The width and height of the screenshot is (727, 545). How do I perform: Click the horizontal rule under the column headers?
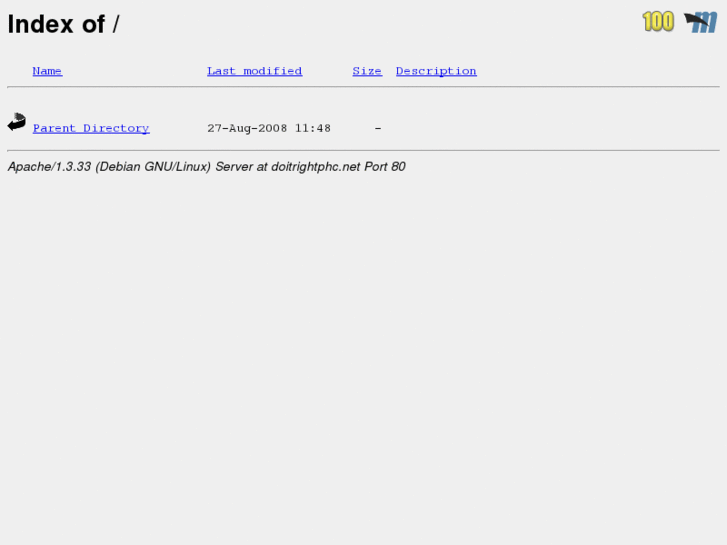coord(364,86)
